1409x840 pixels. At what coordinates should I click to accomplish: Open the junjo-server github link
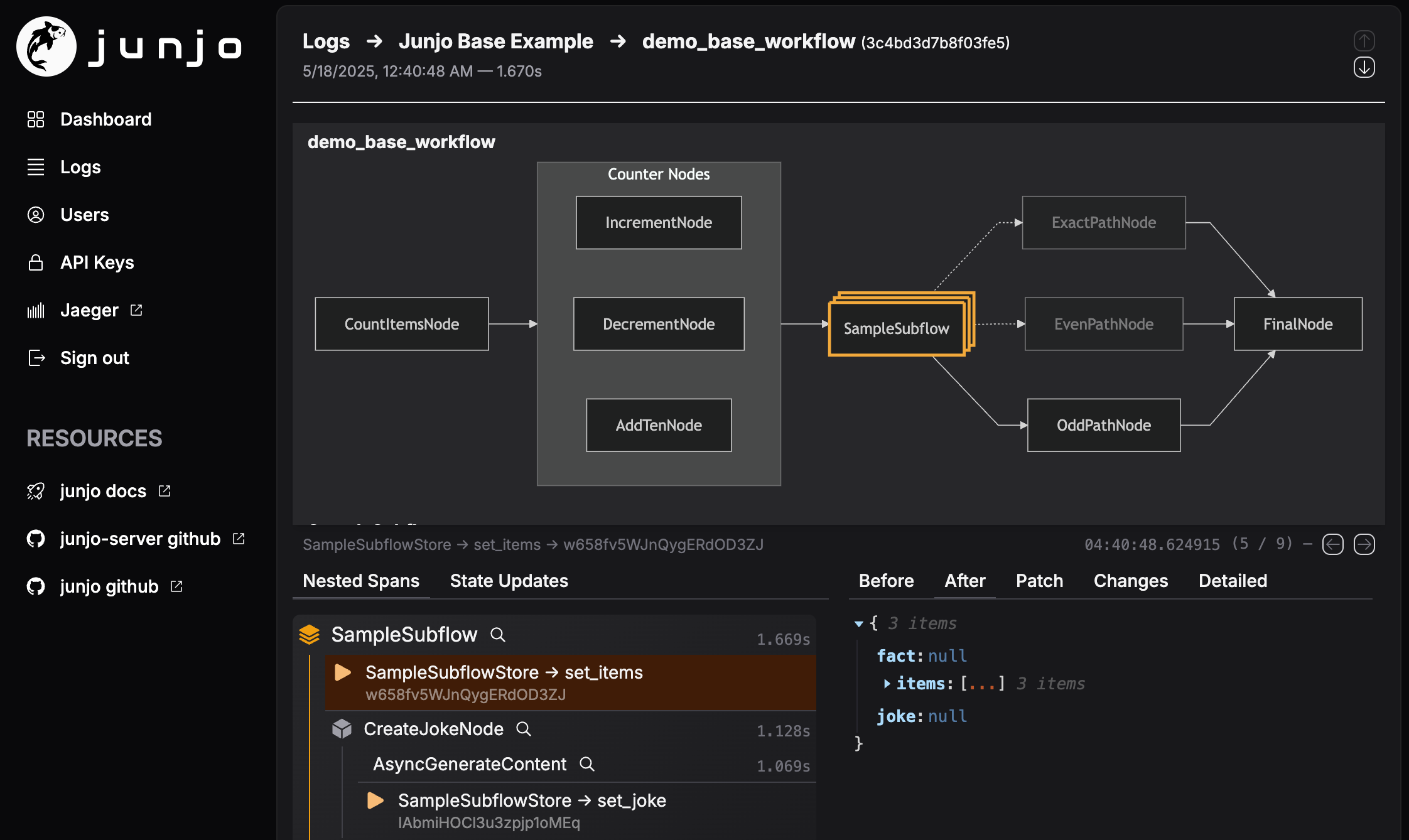pos(140,539)
